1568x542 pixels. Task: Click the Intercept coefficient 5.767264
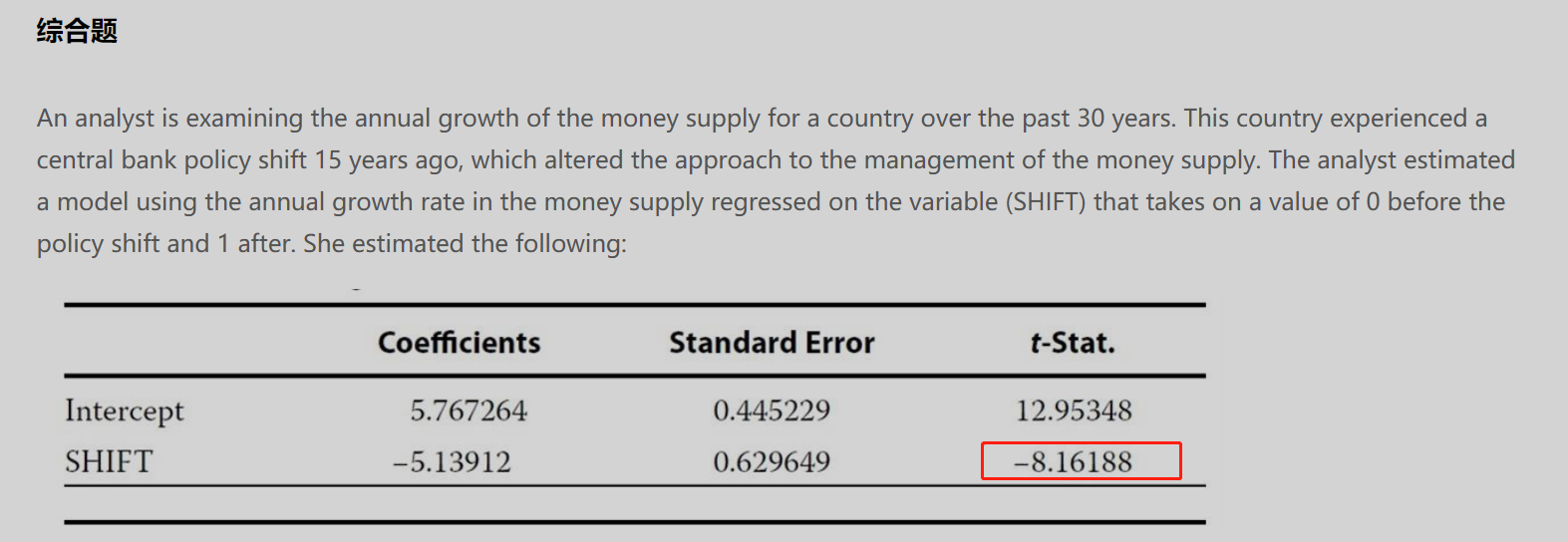(x=469, y=410)
